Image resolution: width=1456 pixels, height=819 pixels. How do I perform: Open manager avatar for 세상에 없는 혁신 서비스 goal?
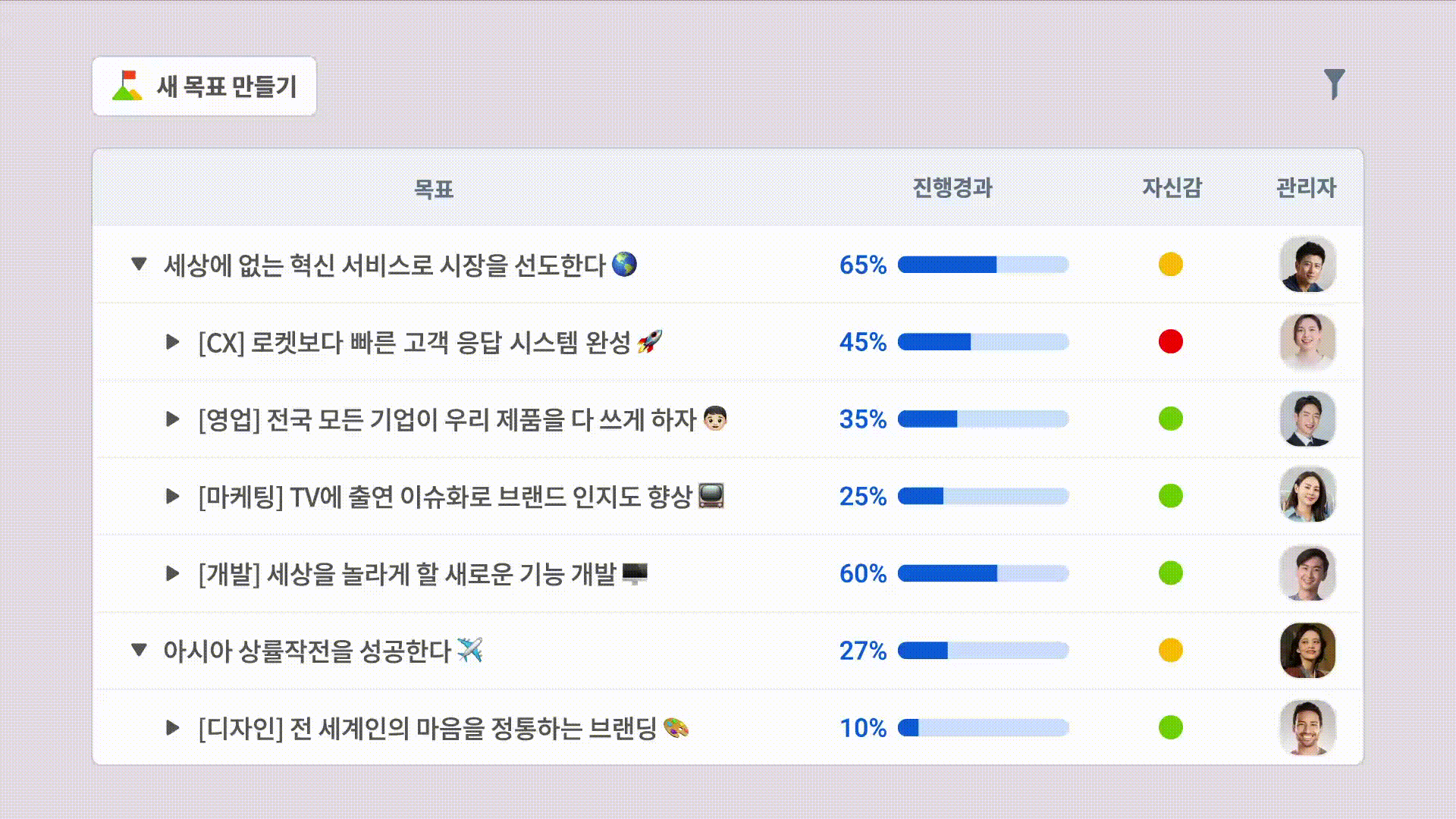1307,265
